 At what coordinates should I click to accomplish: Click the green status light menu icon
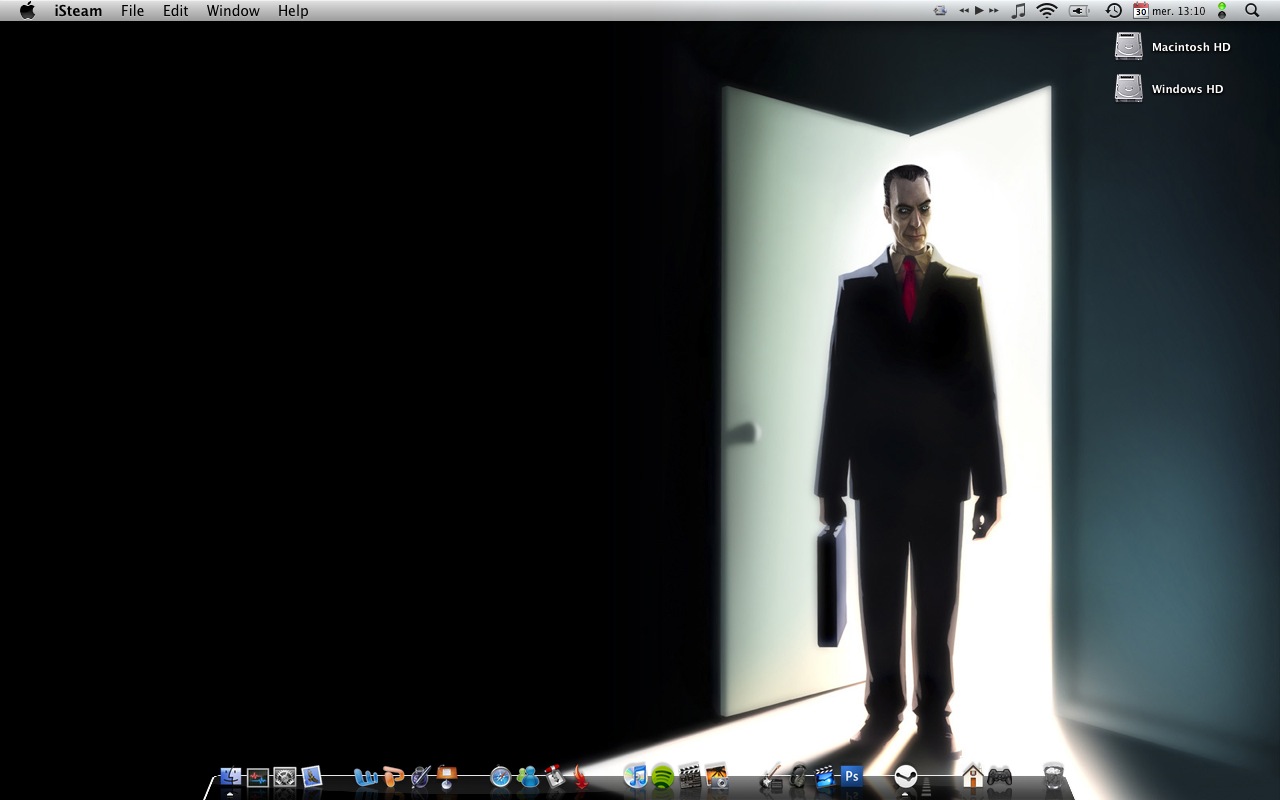[x=1222, y=10]
